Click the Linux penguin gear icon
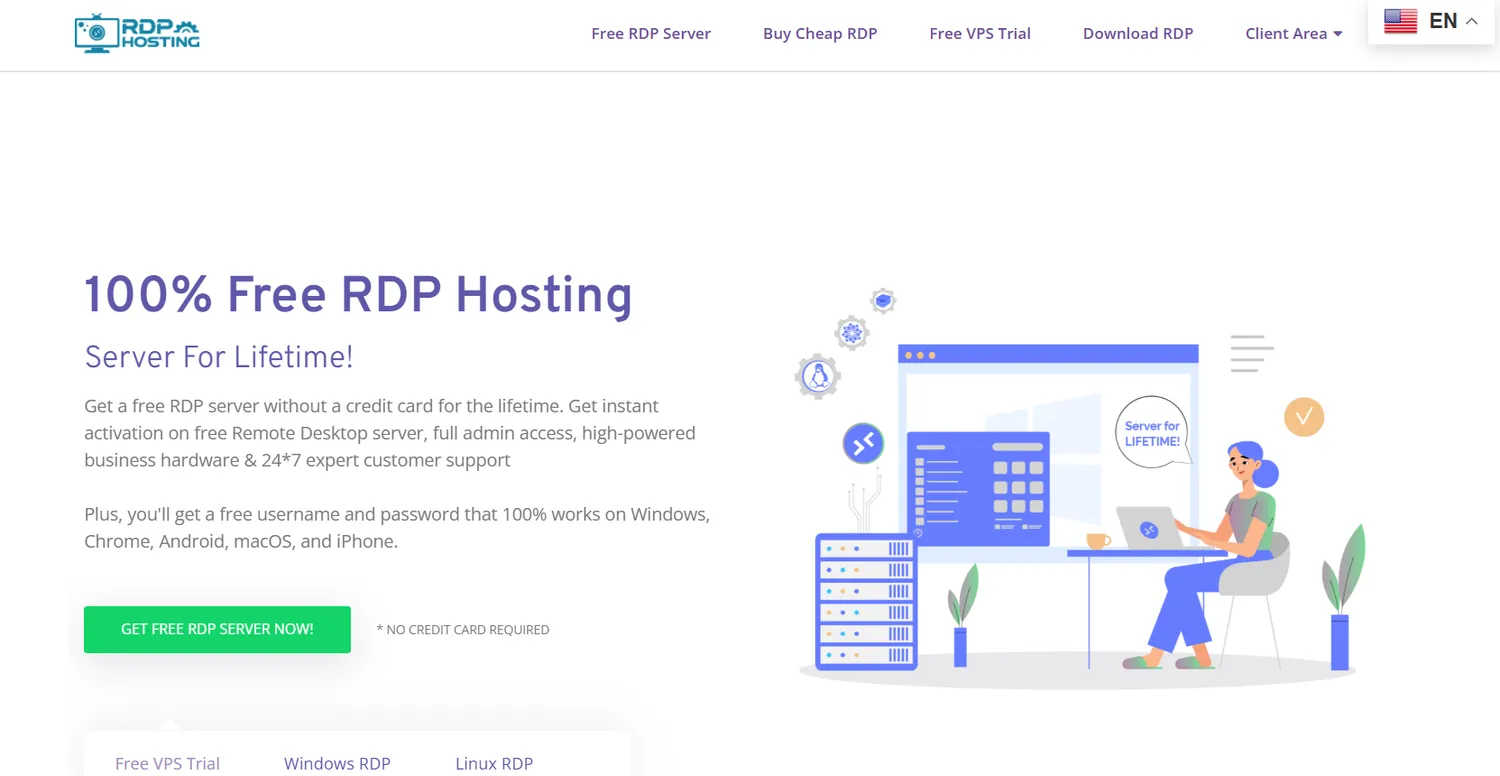 818,377
